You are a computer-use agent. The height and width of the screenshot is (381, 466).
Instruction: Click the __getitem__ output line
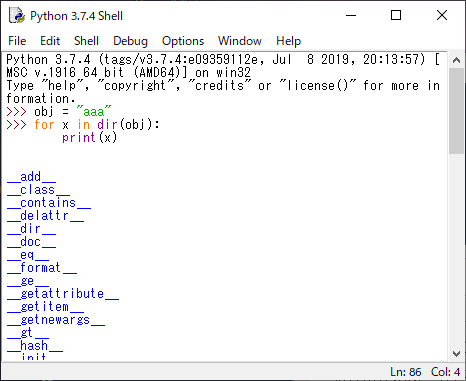(x=45, y=307)
